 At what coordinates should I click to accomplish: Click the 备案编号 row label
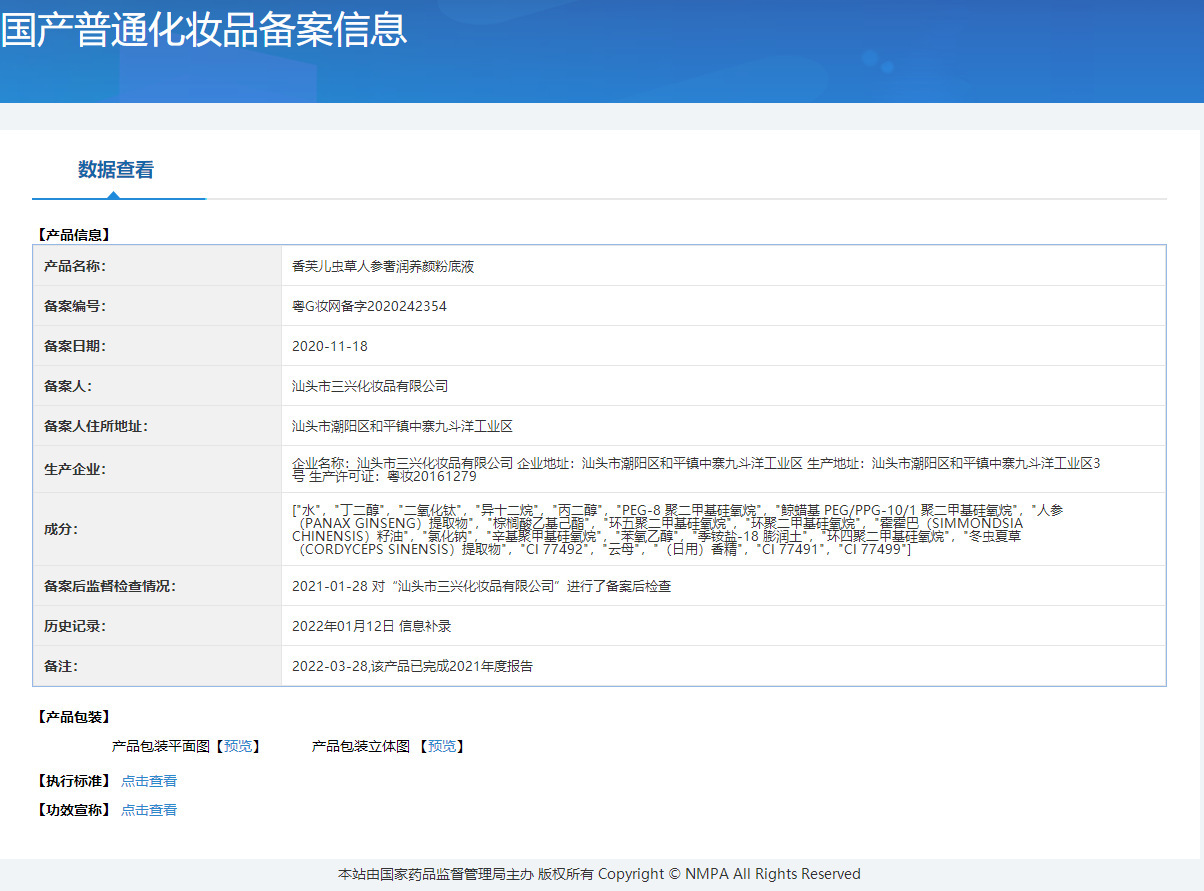click(74, 306)
